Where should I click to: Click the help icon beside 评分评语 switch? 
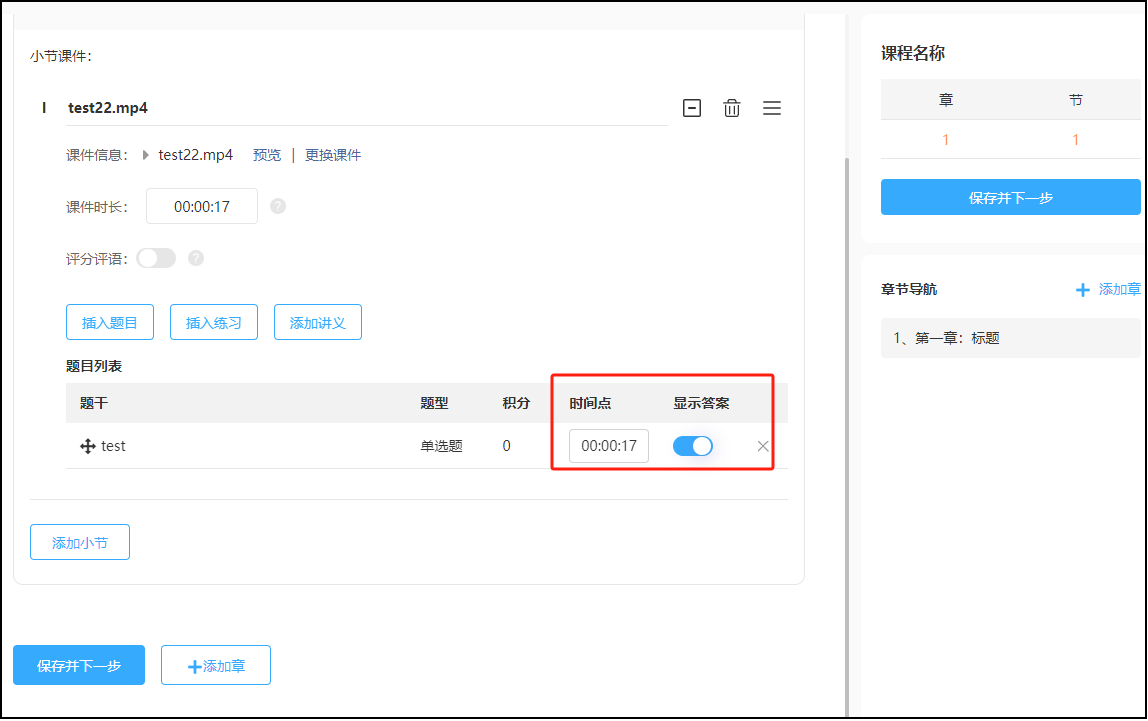coord(195,258)
